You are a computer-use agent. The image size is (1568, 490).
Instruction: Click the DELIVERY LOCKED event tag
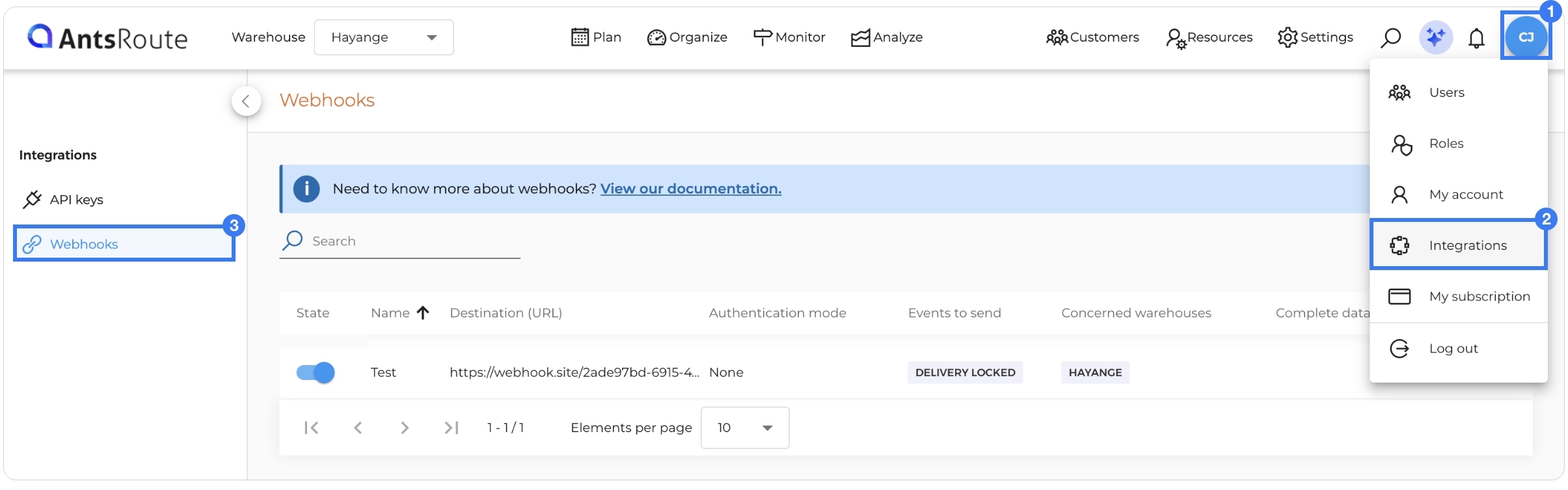966,372
